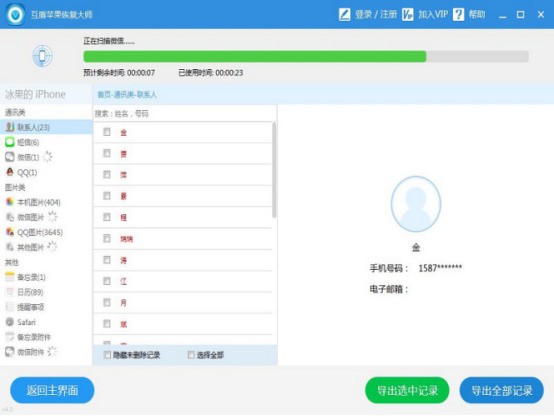This screenshot has height=416, width=554.
Task: Select the Safari compass icon
Action: coord(10,322)
